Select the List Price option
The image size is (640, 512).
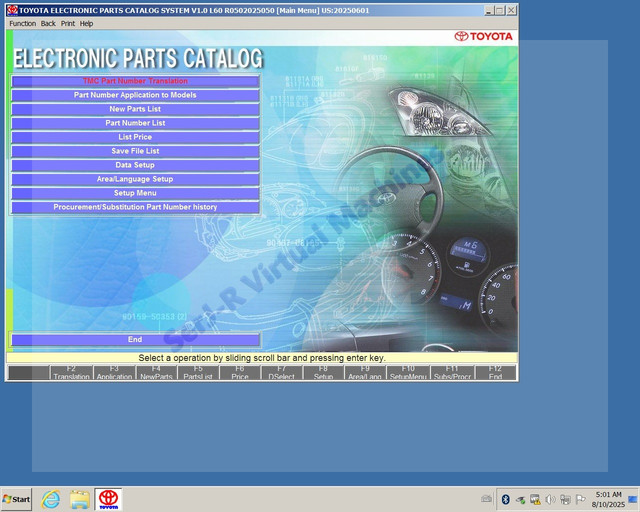(x=135, y=137)
